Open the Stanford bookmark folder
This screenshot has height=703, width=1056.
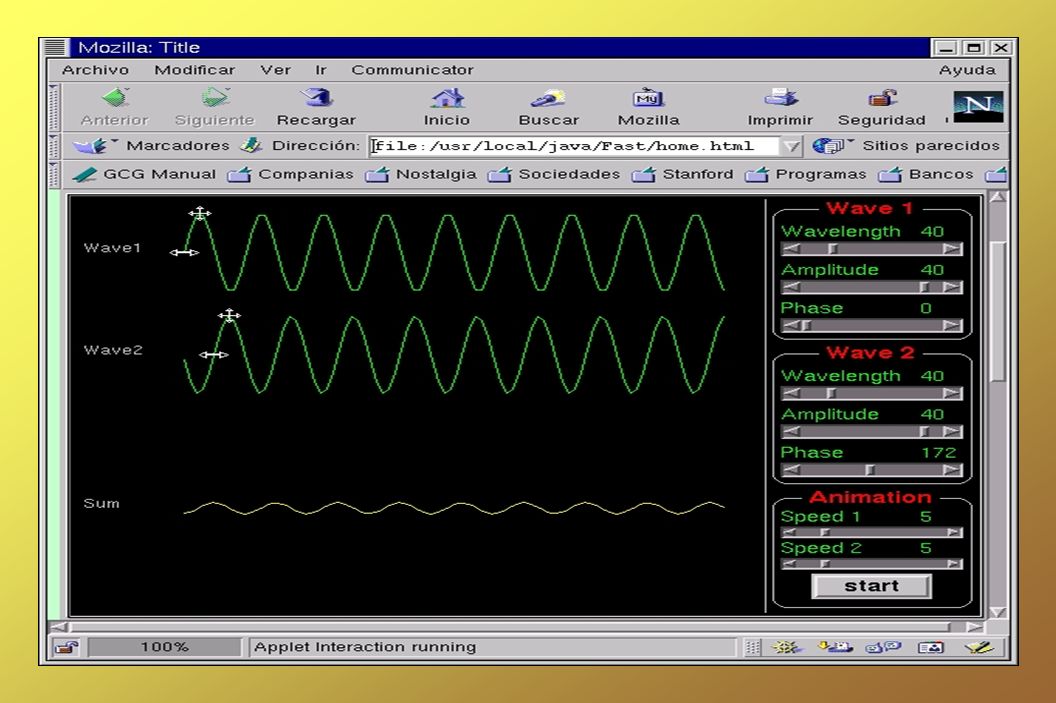coord(682,174)
